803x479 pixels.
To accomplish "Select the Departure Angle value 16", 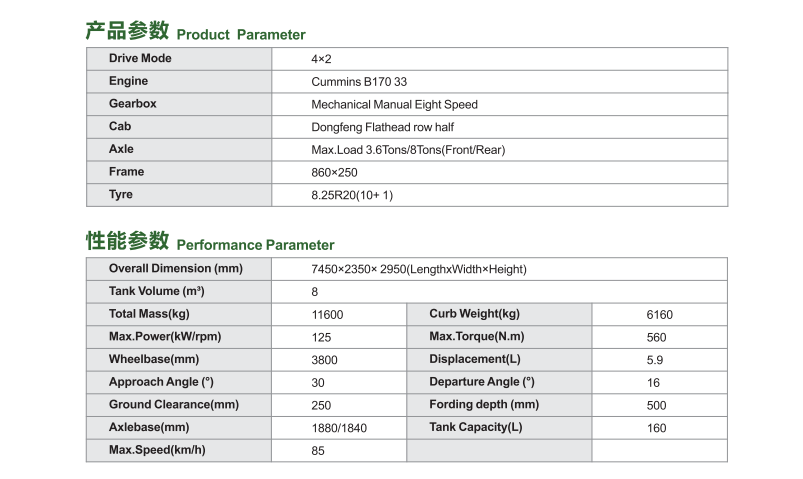I will click(x=653, y=383).
